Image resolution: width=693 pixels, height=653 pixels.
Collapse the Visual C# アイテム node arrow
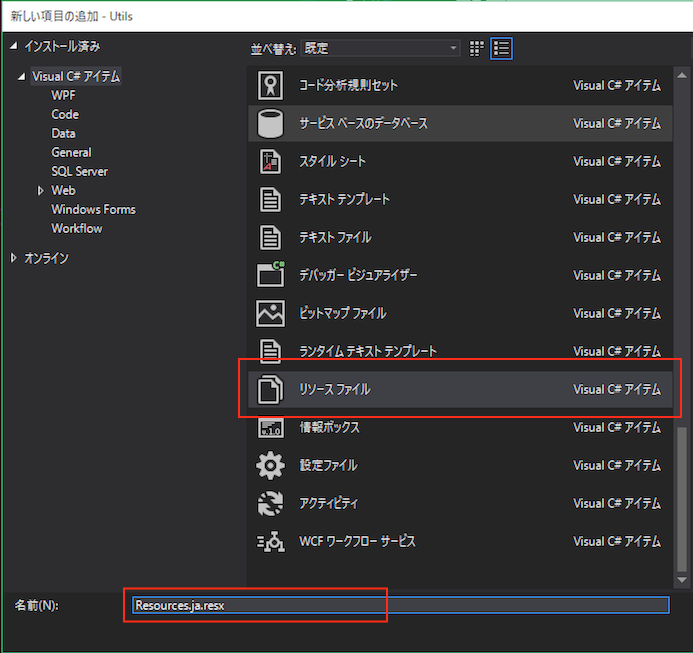(x=22, y=77)
